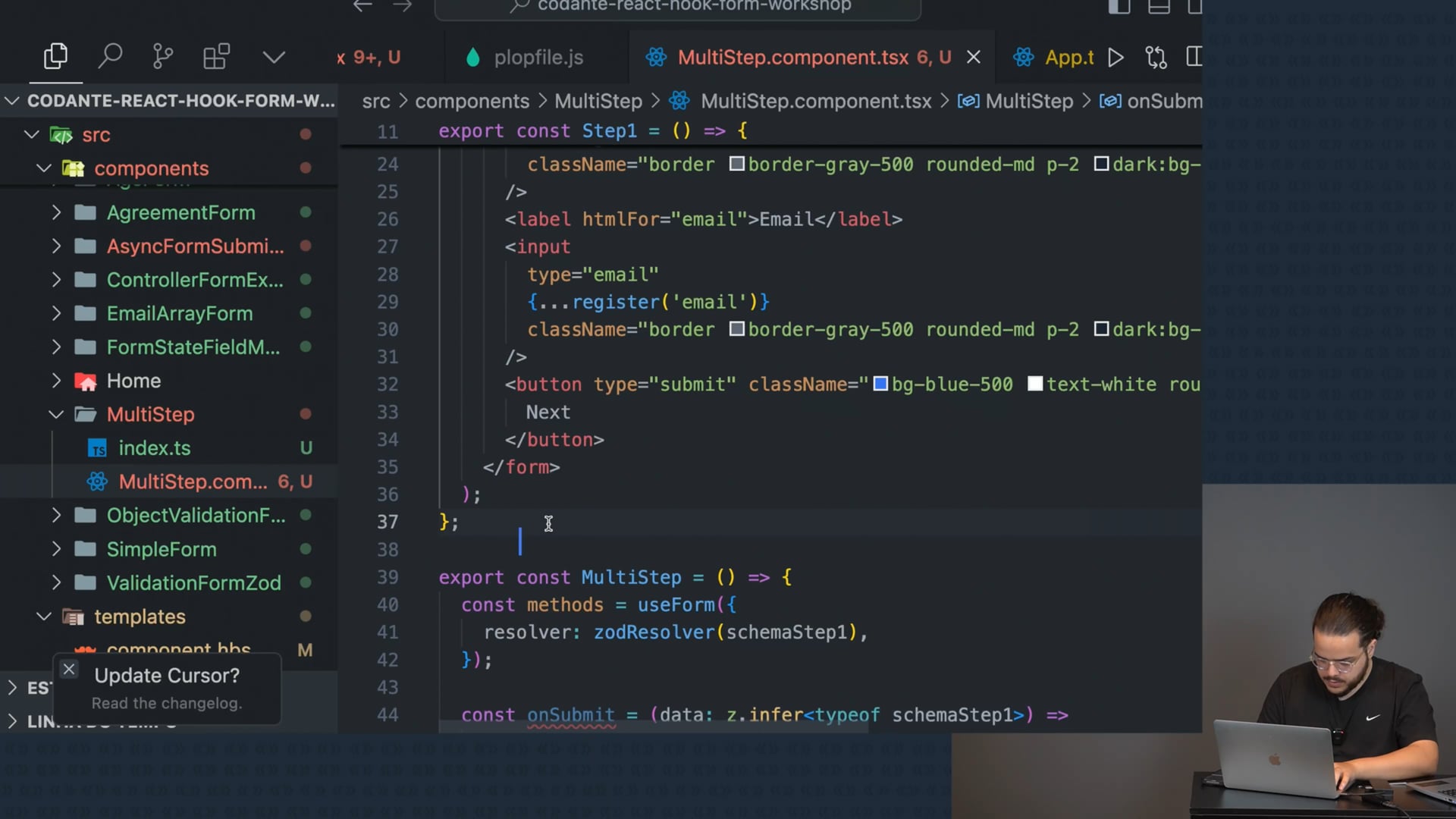Click the Run play icon
This screenshot has height=819, width=1456.
coord(1115,58)
